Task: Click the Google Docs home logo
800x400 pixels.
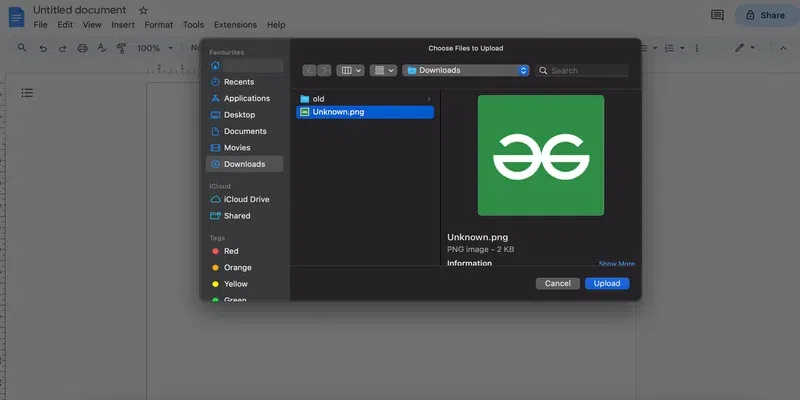Action: tap(16, 17)
